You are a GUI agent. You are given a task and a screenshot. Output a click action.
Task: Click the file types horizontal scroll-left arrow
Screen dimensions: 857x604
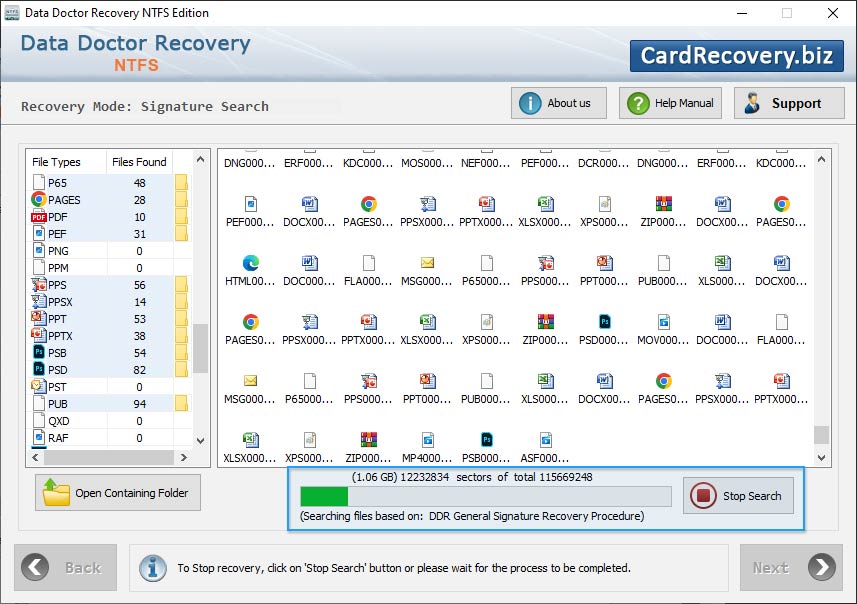(x=36, y=457)
